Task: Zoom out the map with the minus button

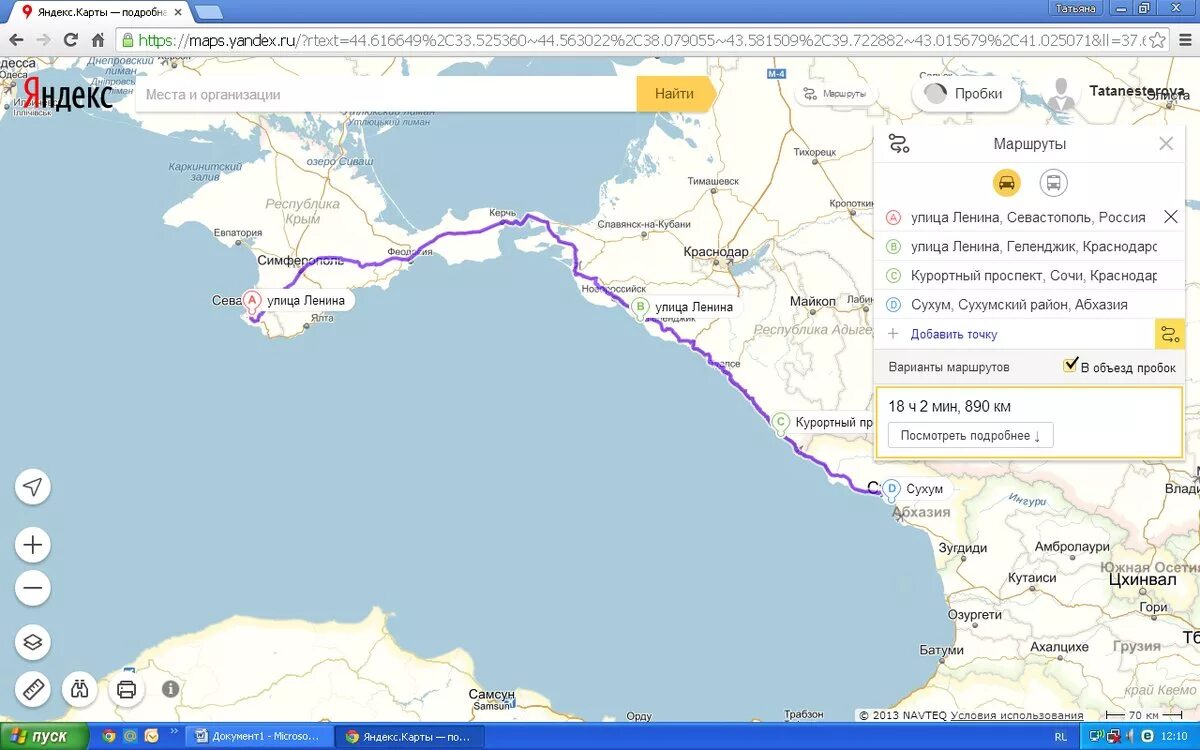Action: (33, 588)
